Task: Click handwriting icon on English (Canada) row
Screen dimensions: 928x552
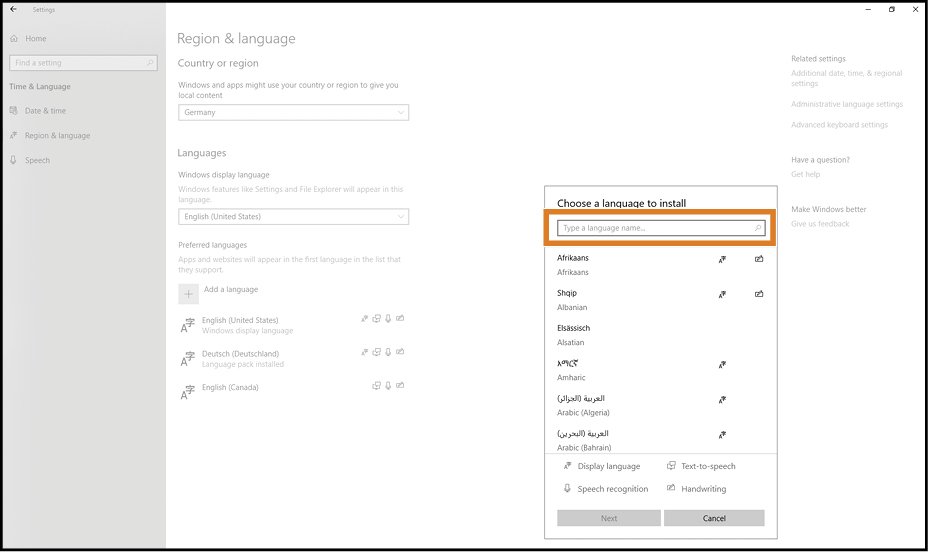Action: click(400, 386)
